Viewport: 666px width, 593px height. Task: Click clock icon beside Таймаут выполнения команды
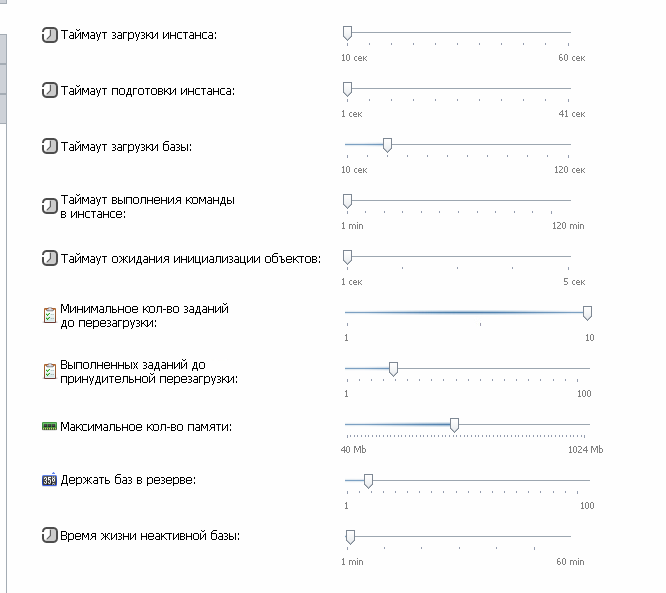49,206
